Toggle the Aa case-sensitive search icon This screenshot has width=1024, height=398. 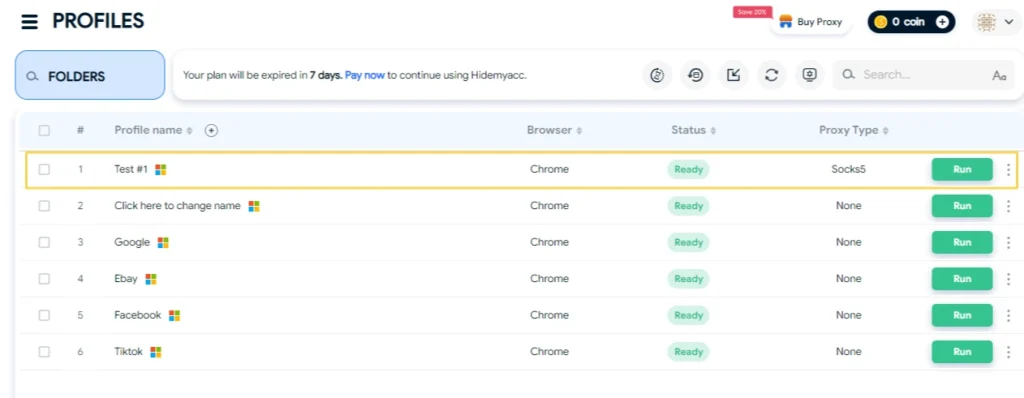click(999, 76)
